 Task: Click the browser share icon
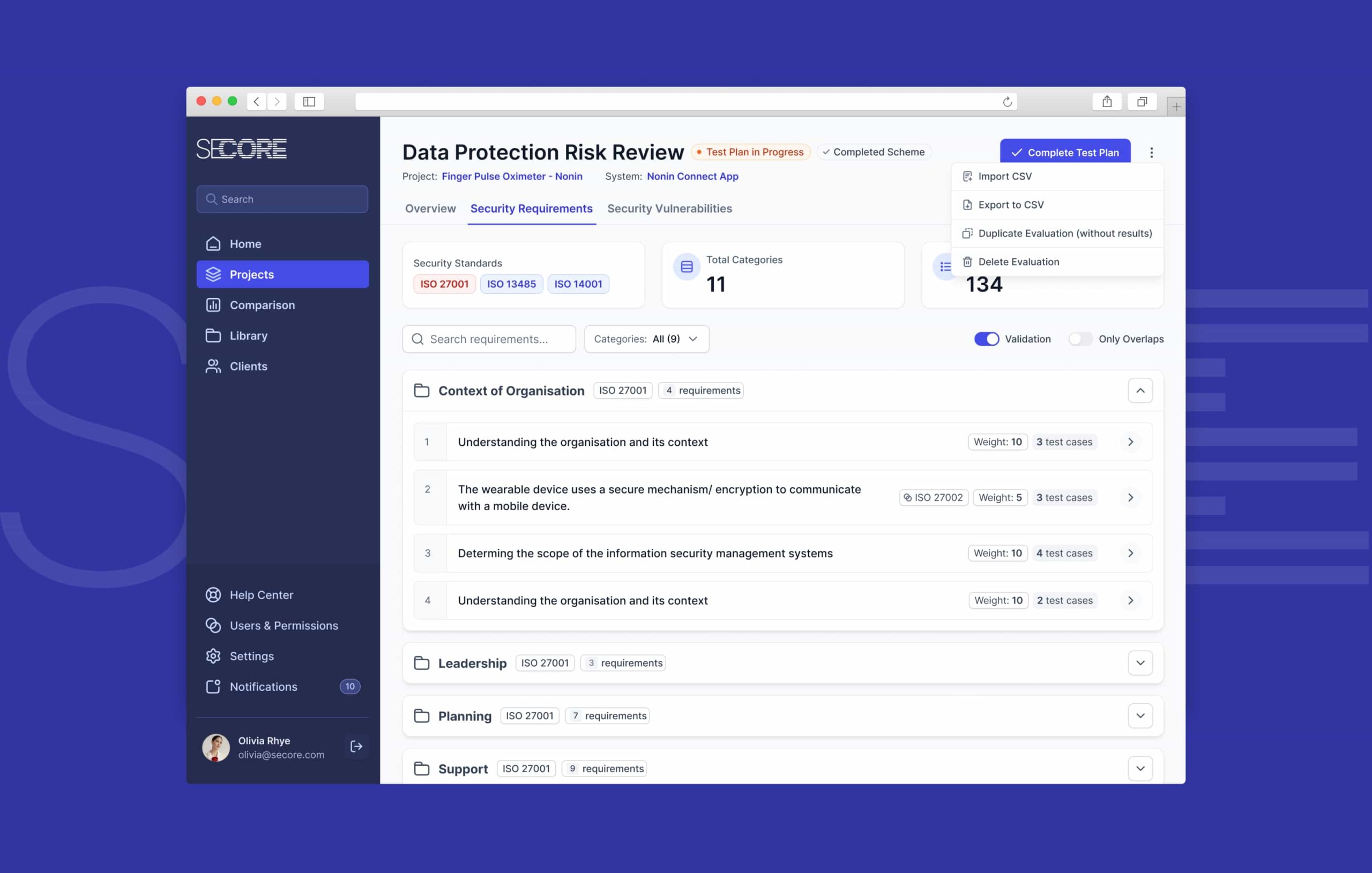[x=1107, y=101]
